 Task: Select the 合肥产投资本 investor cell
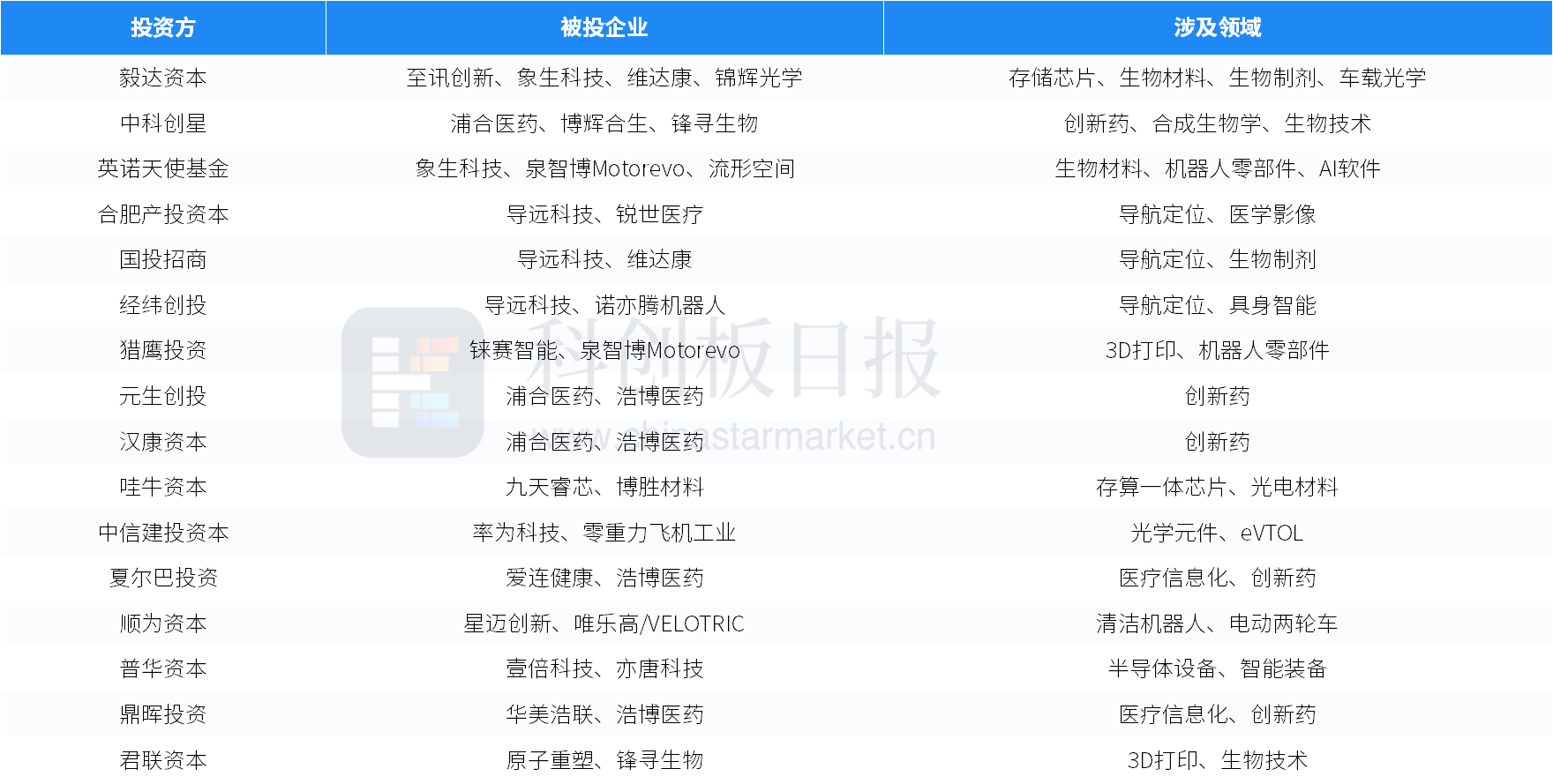click(x=163, y=214)
